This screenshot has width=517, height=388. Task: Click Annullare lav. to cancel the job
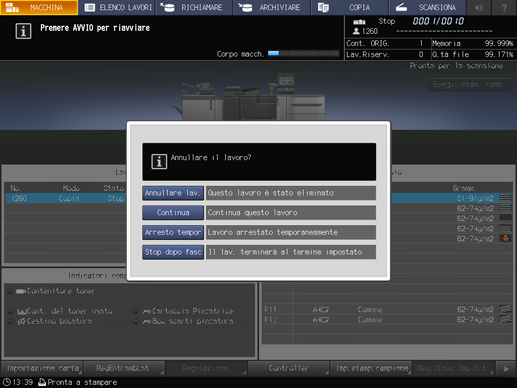coord(173,193)
